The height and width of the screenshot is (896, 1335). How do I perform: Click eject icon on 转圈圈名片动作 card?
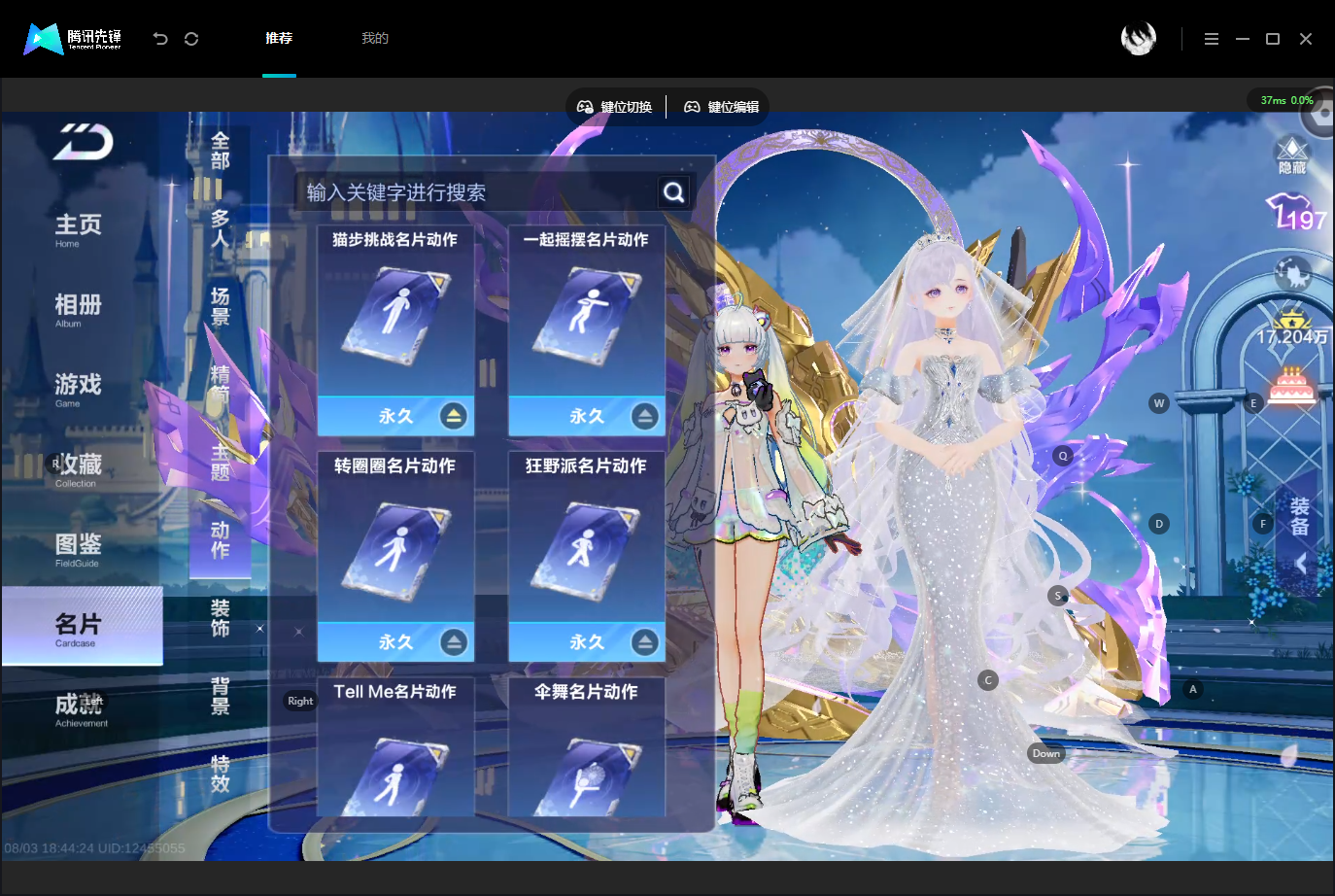pos(453,642)
